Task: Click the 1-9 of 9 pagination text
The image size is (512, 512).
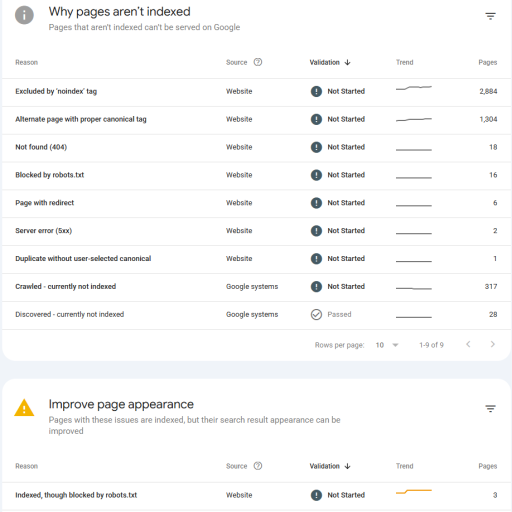Action: click(431, 345)
